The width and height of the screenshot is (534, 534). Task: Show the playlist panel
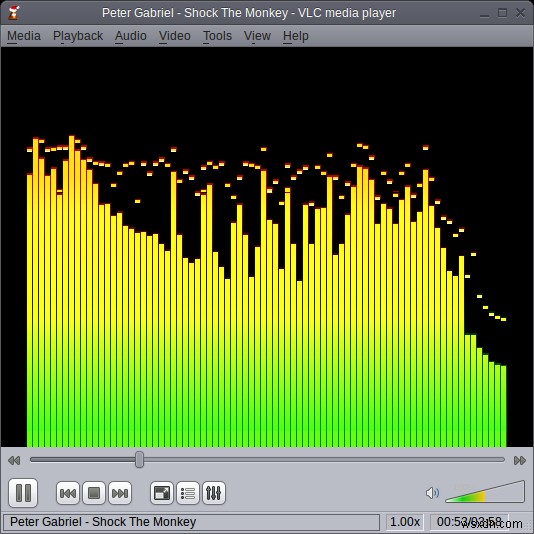pos(188,493)
